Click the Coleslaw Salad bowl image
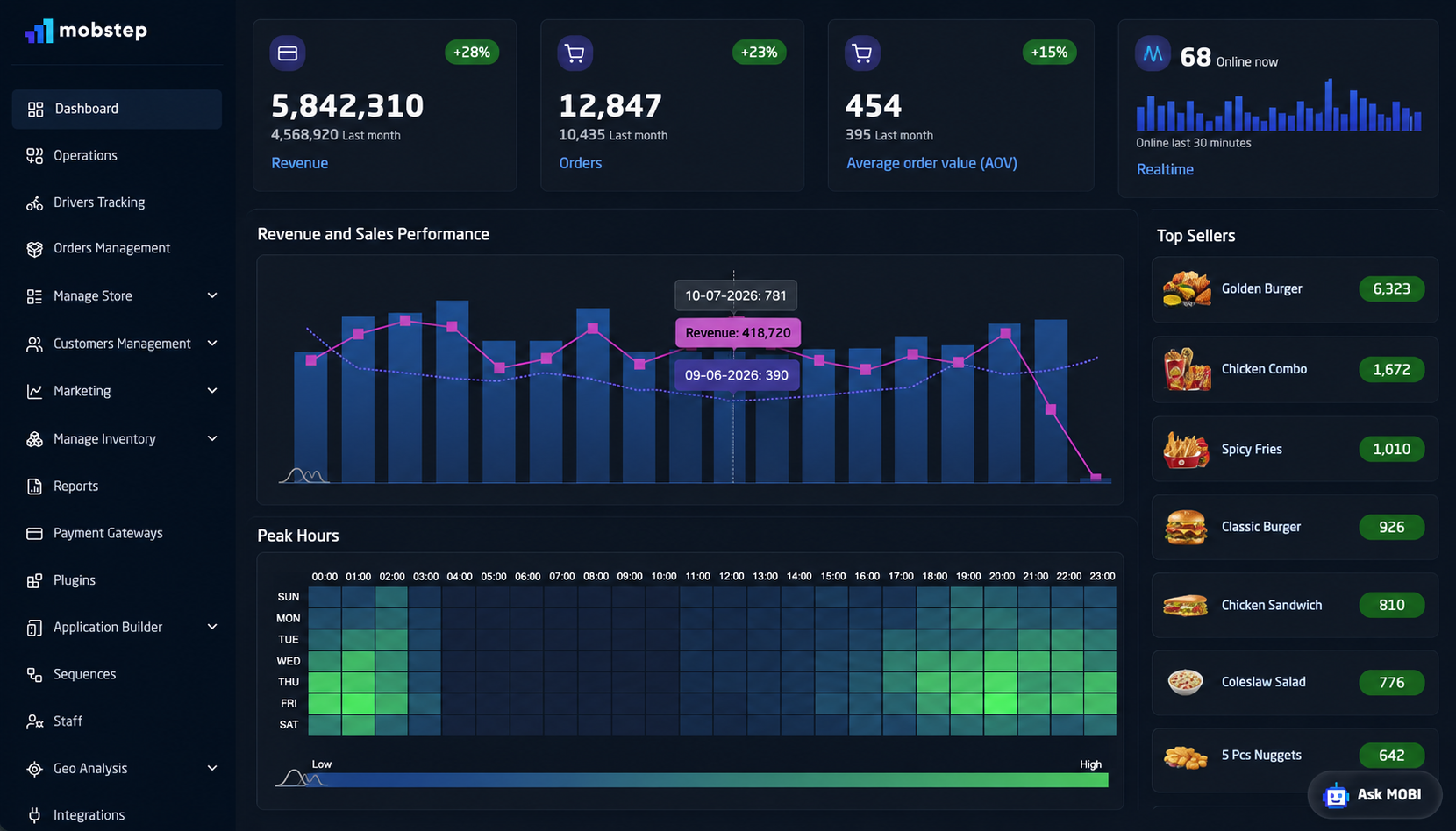Viewport: 1456px width, 831px height. (1186, 681)
